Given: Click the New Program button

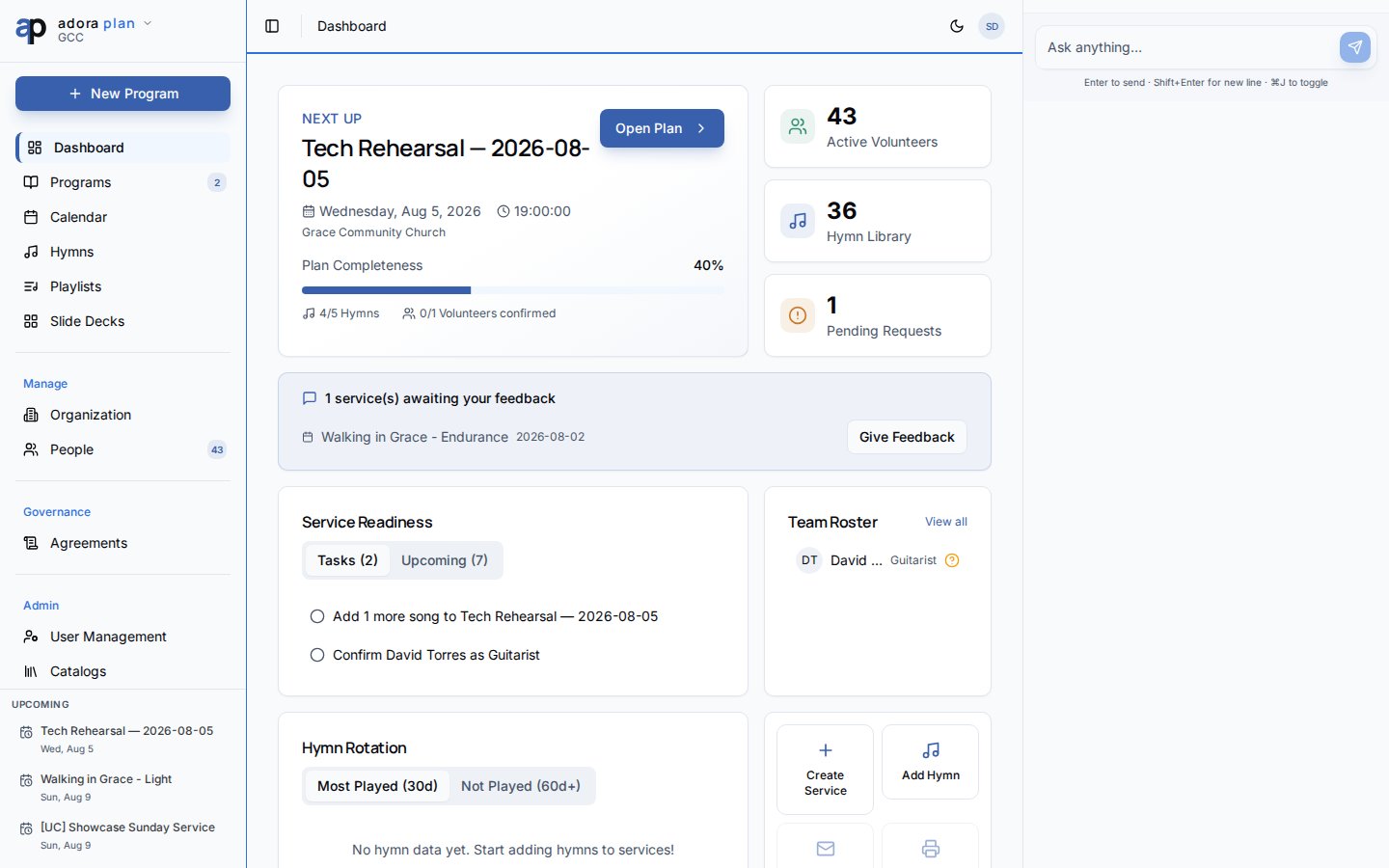Looking at the screenshot, I should (x=123, y=94).
